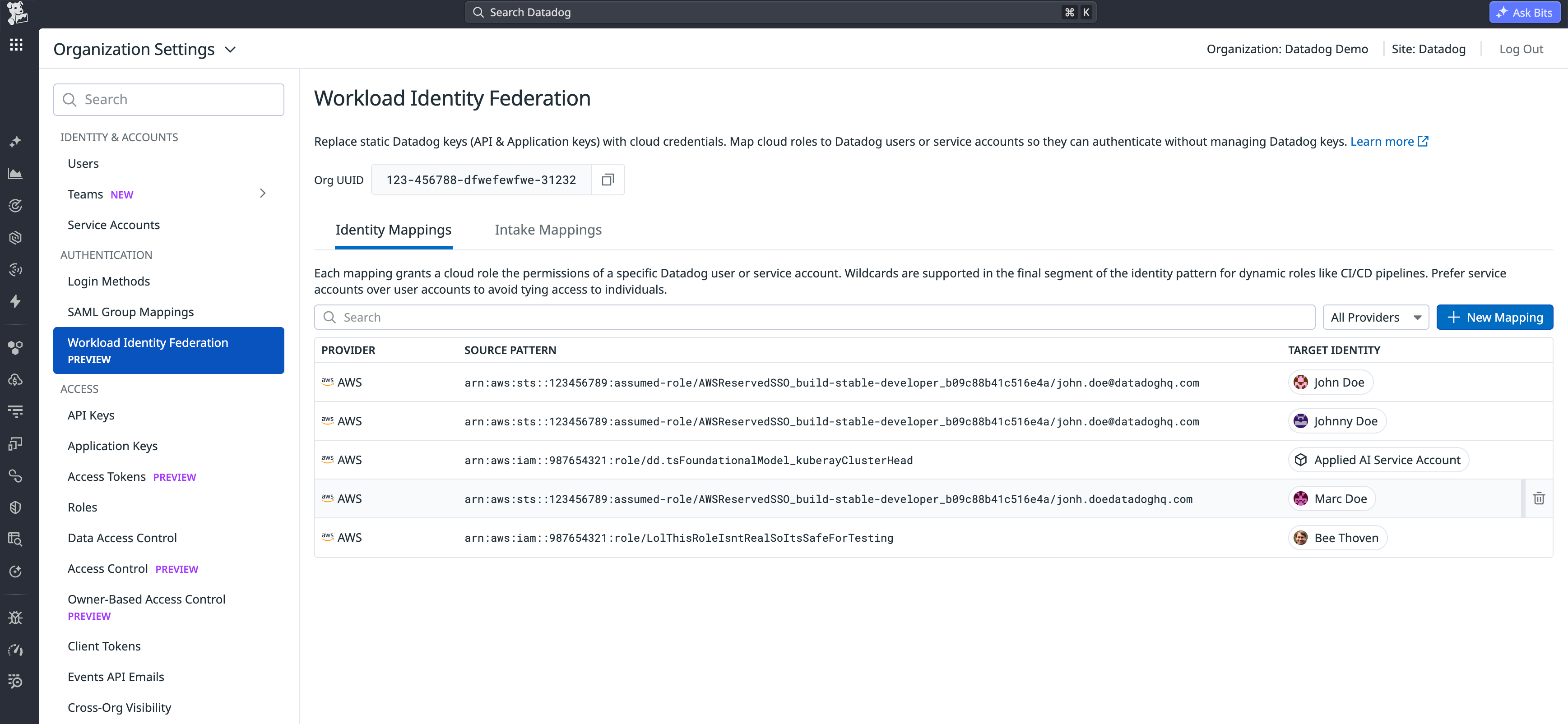Click the Ask Bits button
Screen dimensions: 1568x724
pos(1524,12)
